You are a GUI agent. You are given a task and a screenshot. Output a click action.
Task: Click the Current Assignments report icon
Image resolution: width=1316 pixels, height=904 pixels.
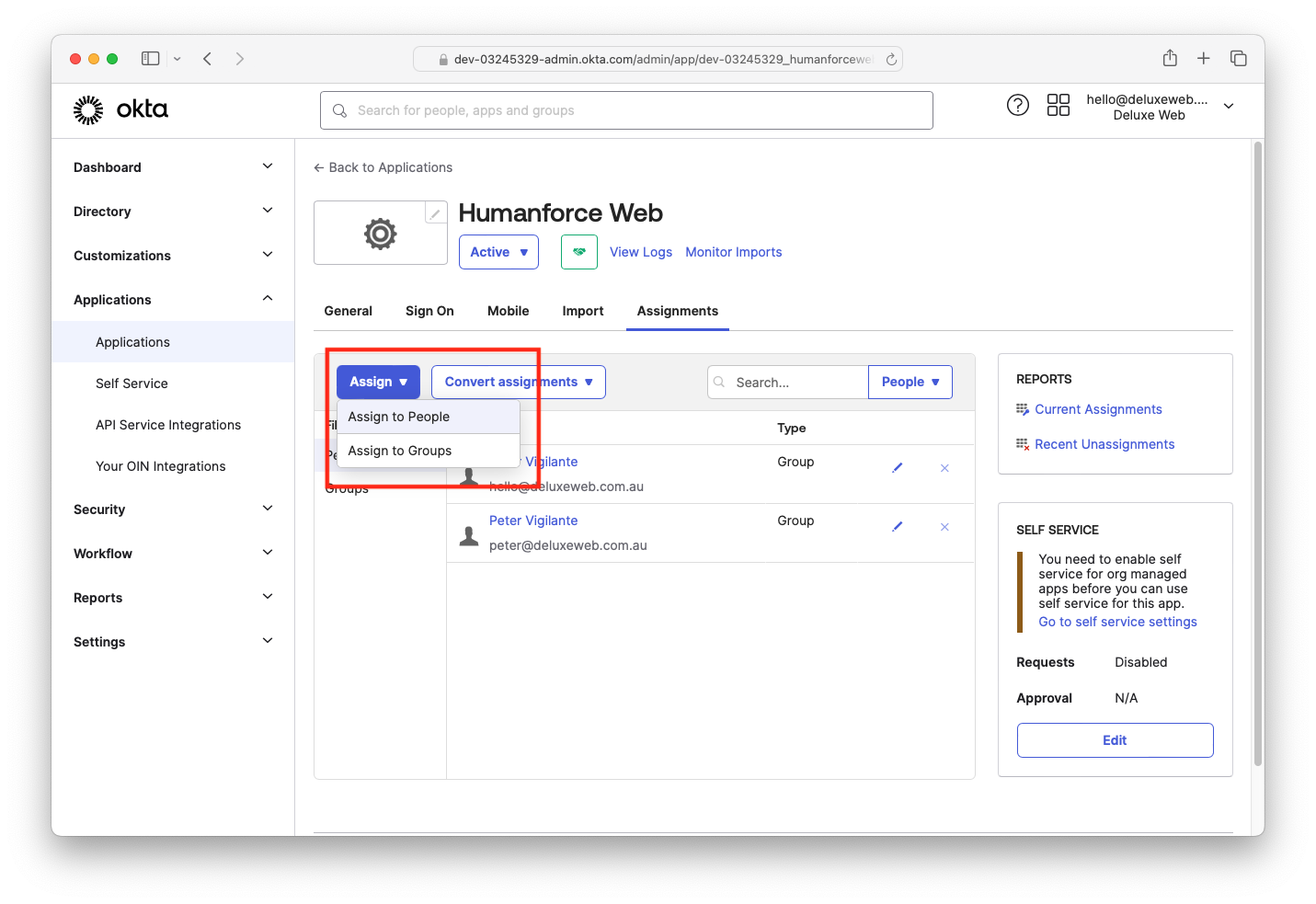pos(1023,409)
